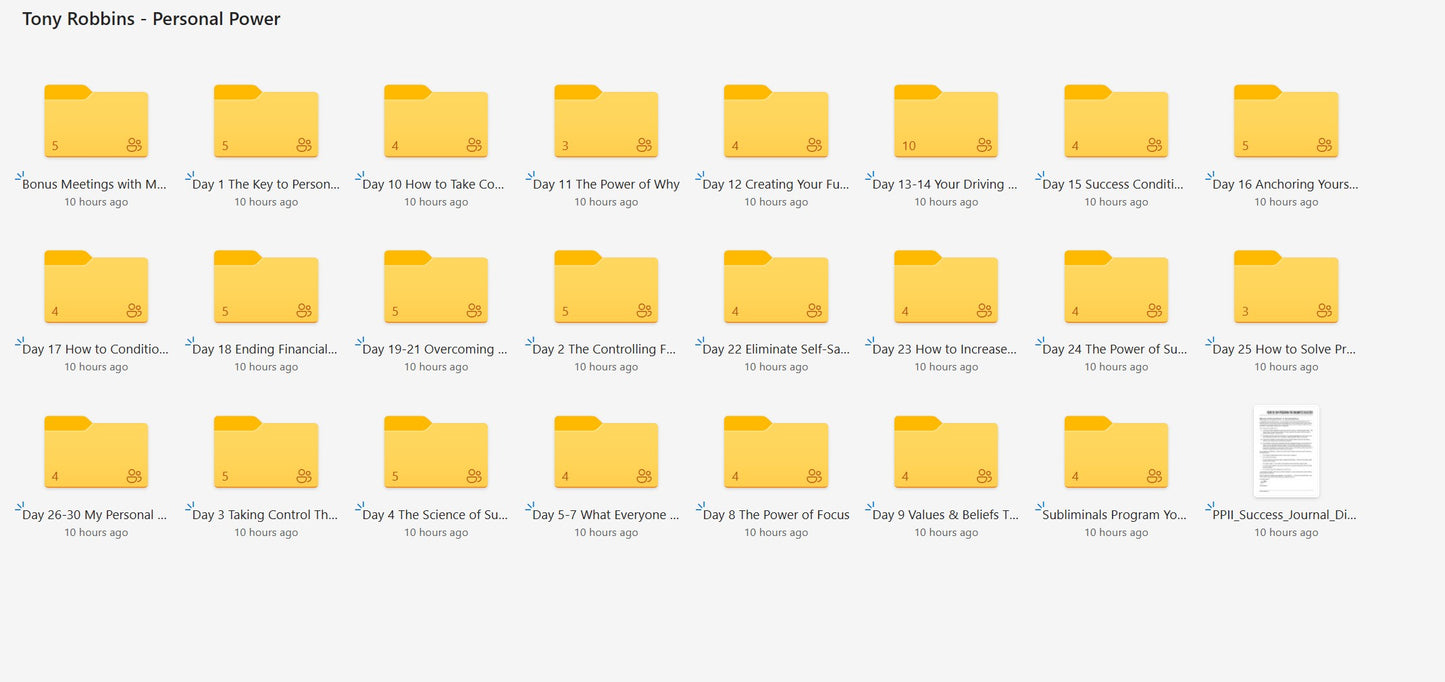Screen dimensions: 1445x682
Task: Click the 'Day 23 How to Increase...' label
Action: pos(945,349)
